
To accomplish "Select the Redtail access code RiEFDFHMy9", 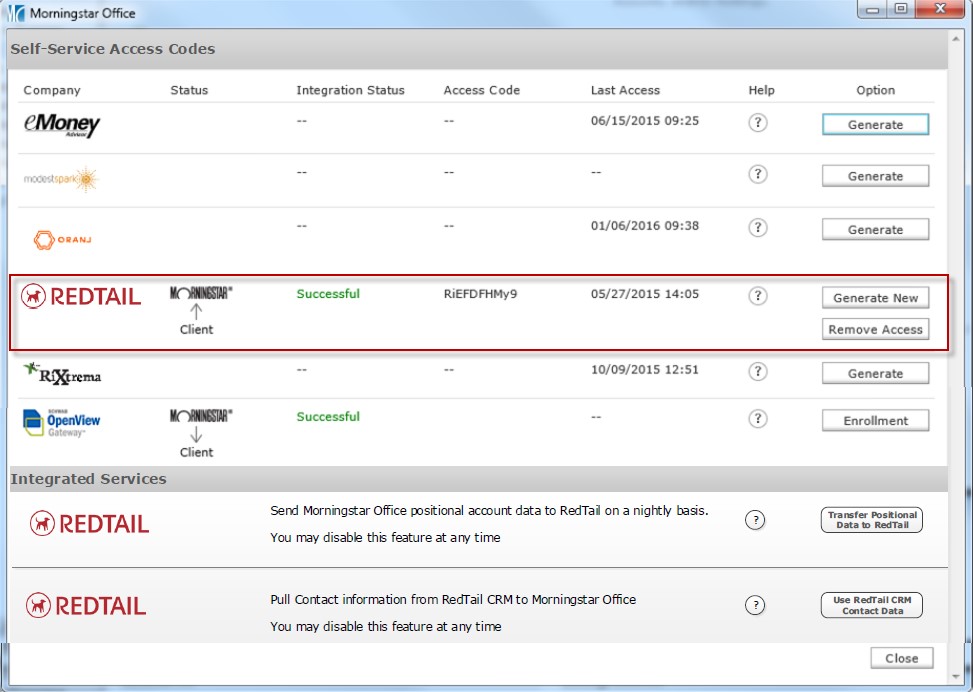I will pyautogui.click(x=481, y=295).
